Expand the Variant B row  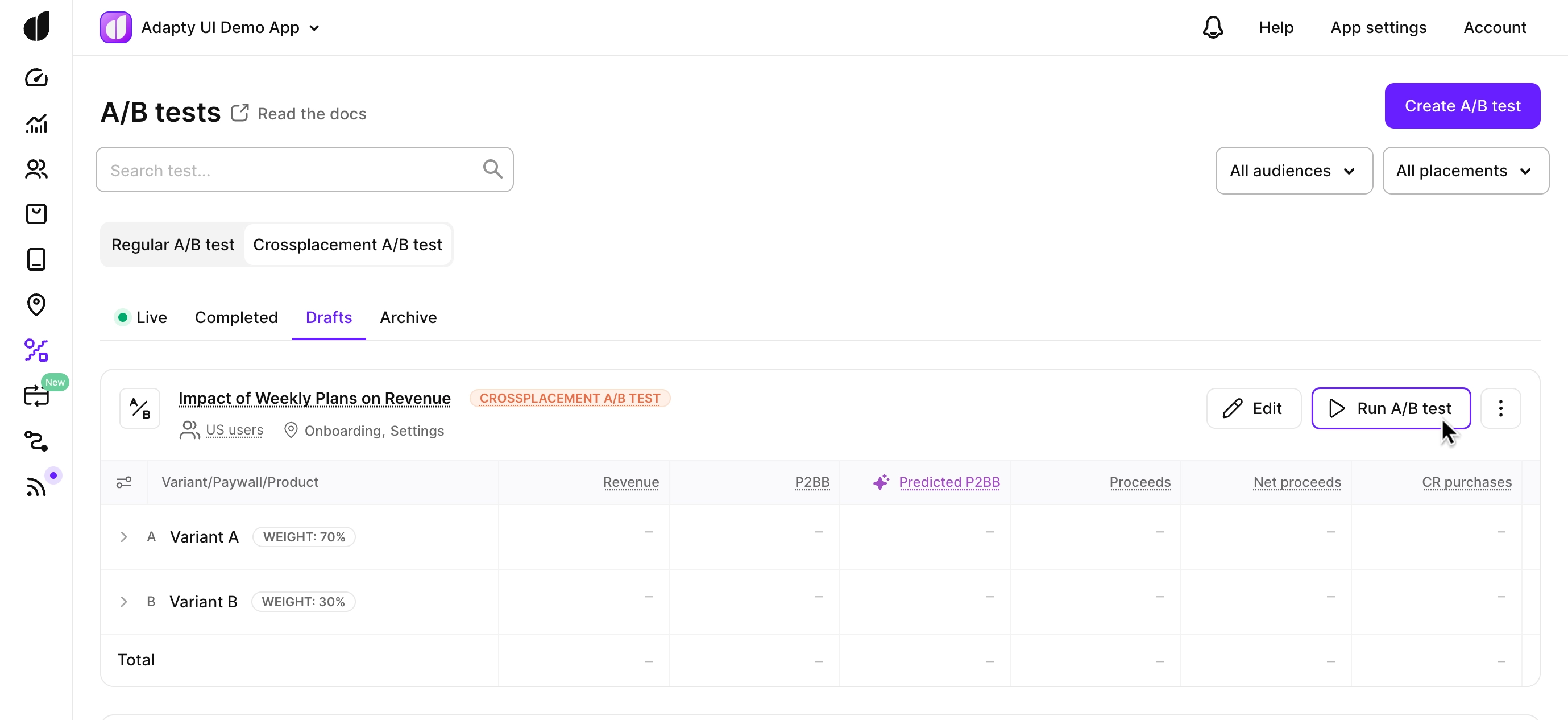click(x=123, y=601)
